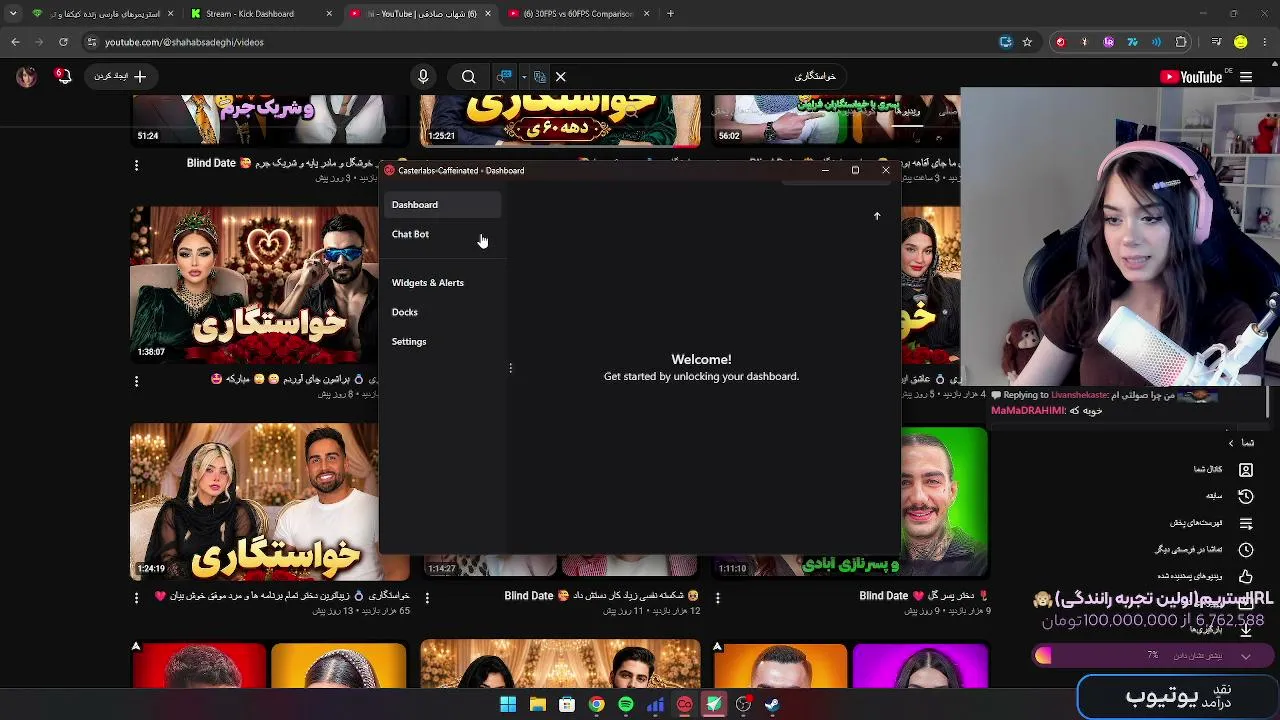
Task: Expand the شما section chevron in sidebar
Action: 1231,443
